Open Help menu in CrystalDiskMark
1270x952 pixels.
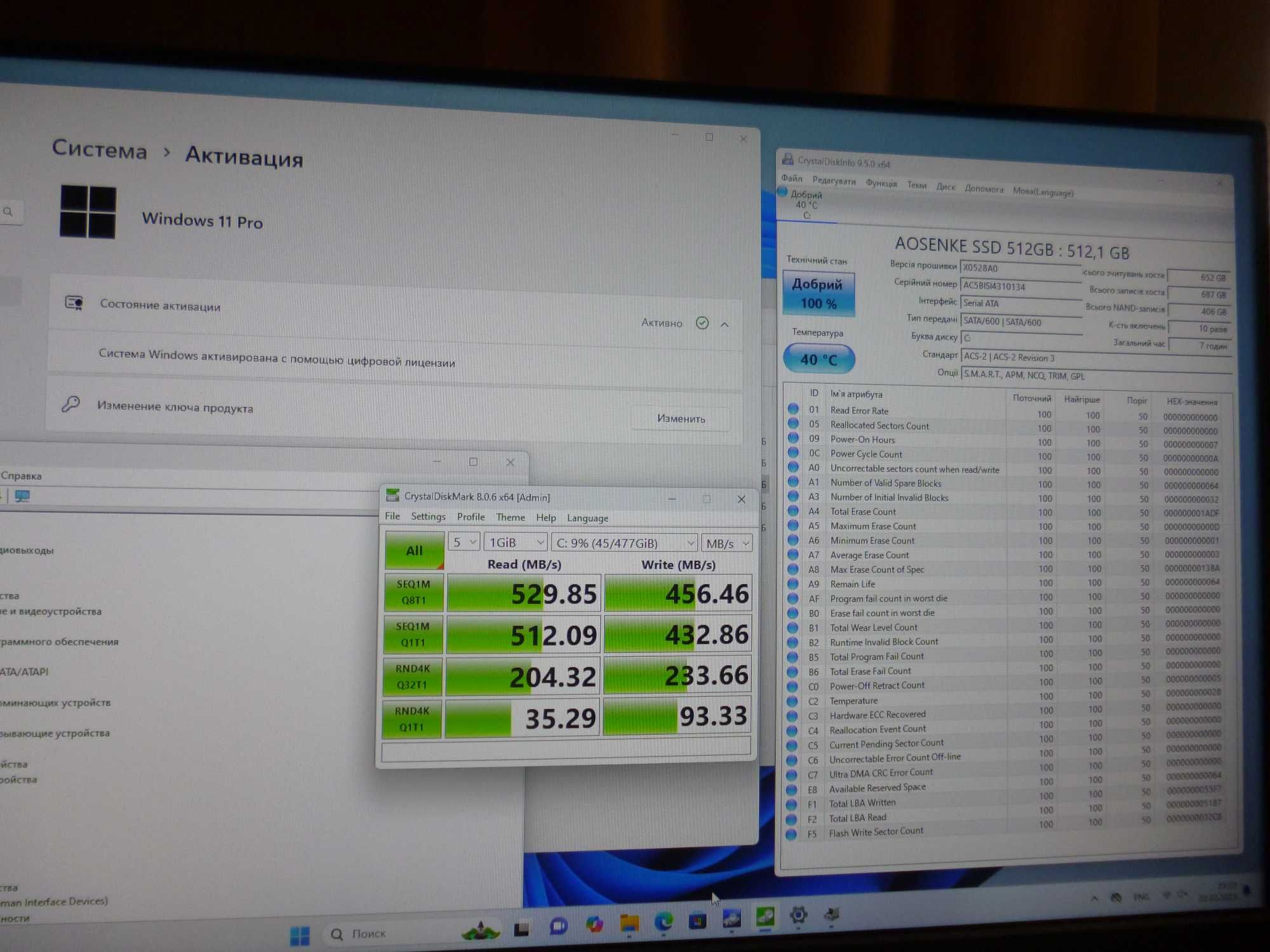[x=545, y=518]
